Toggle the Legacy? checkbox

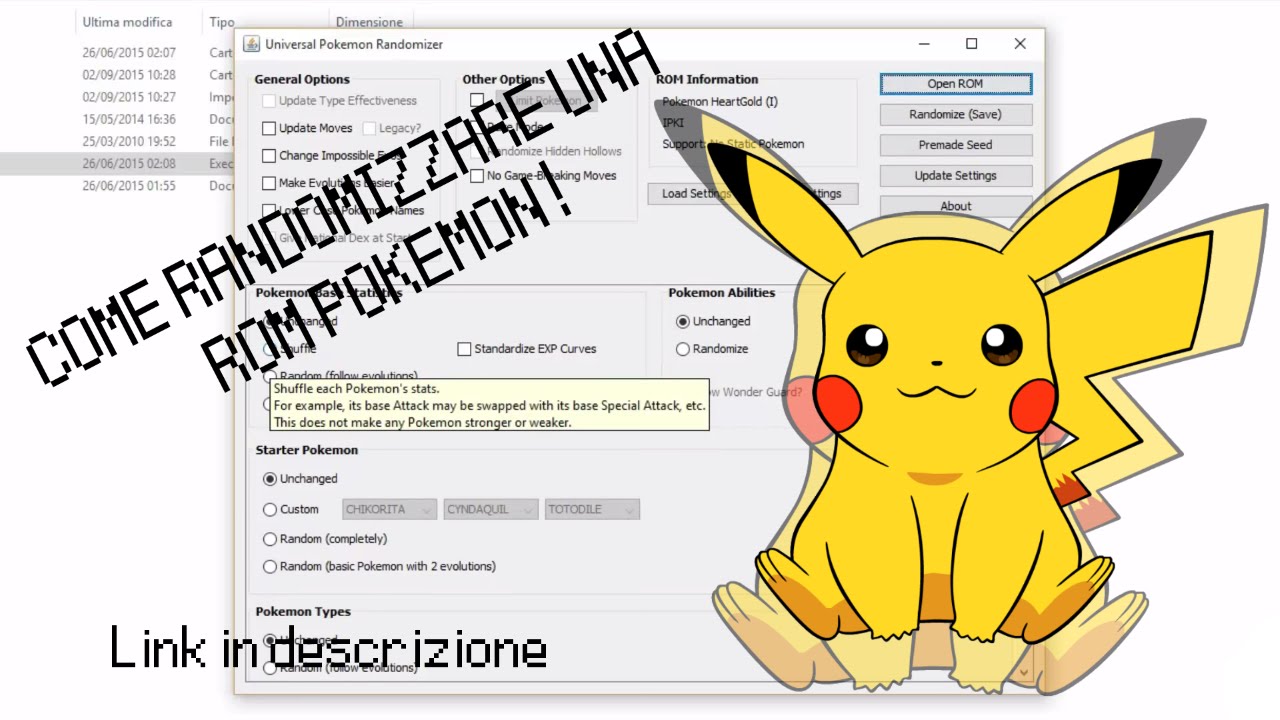pos(370,128)
